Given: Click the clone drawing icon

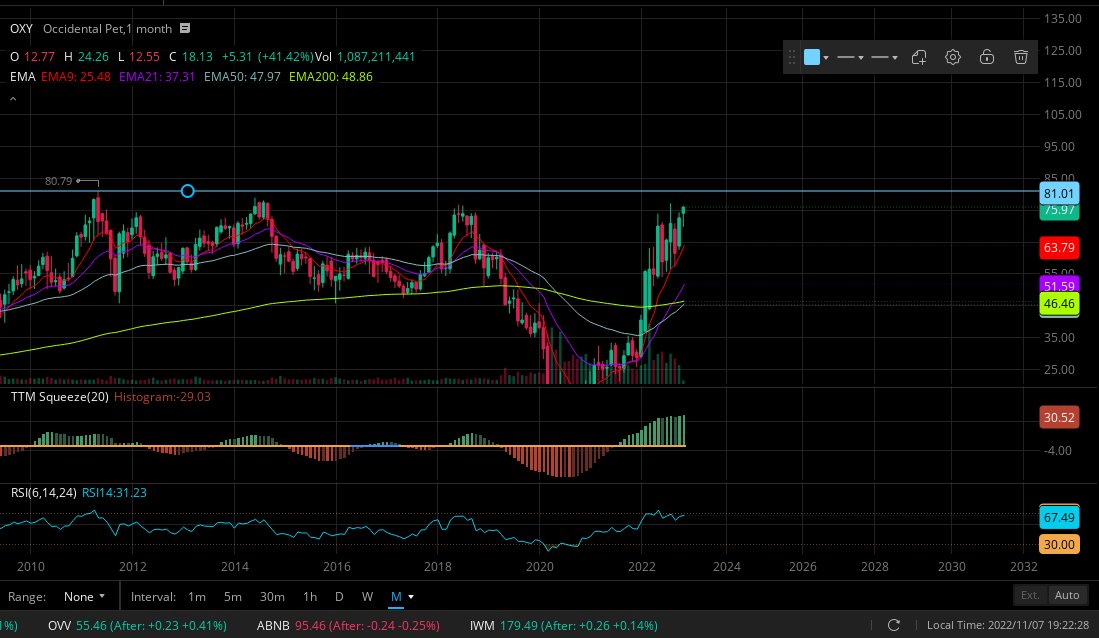Looking at the screenshot, I should pyautogui.click(x=919, y=57).
